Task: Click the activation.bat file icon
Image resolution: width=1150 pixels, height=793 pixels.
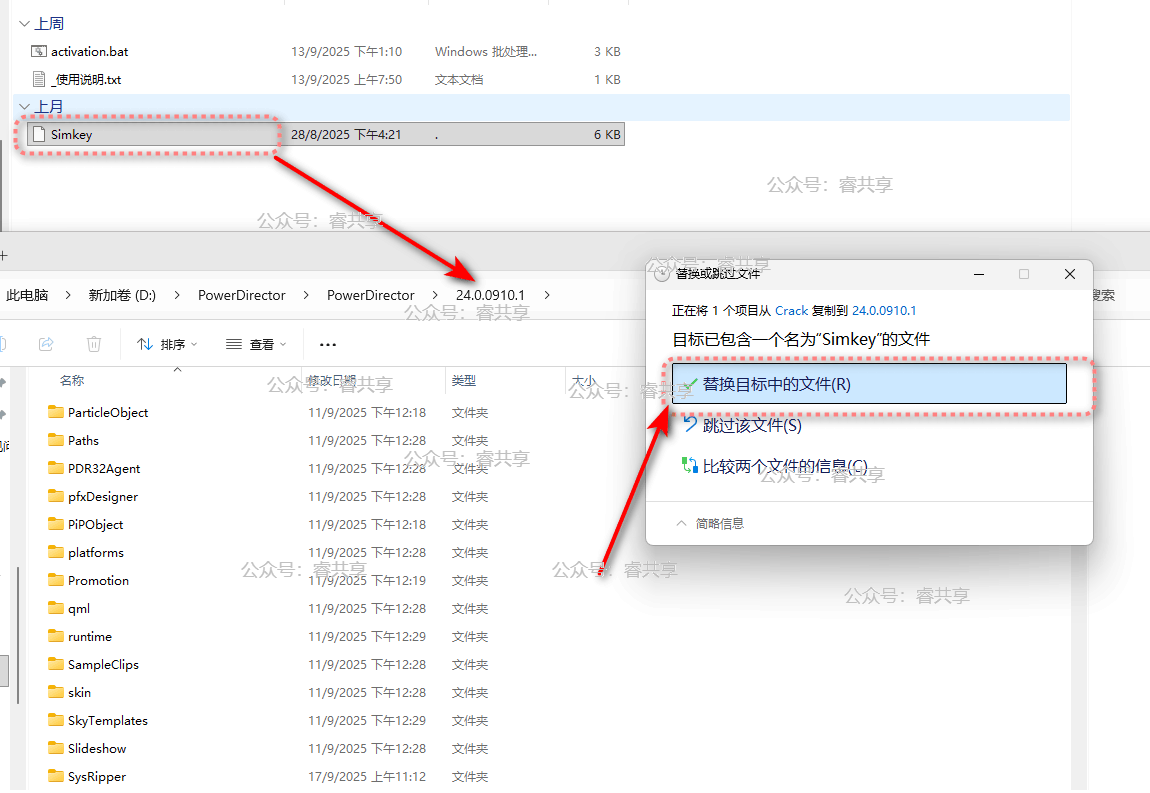Action: click(39, 51)
